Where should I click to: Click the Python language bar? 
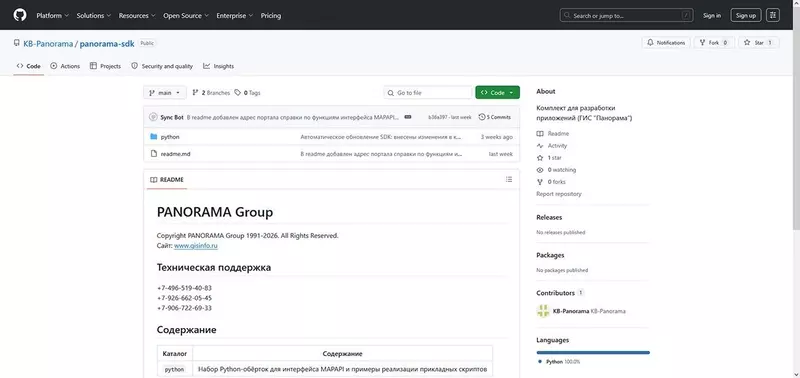click(x=593, y=352)
